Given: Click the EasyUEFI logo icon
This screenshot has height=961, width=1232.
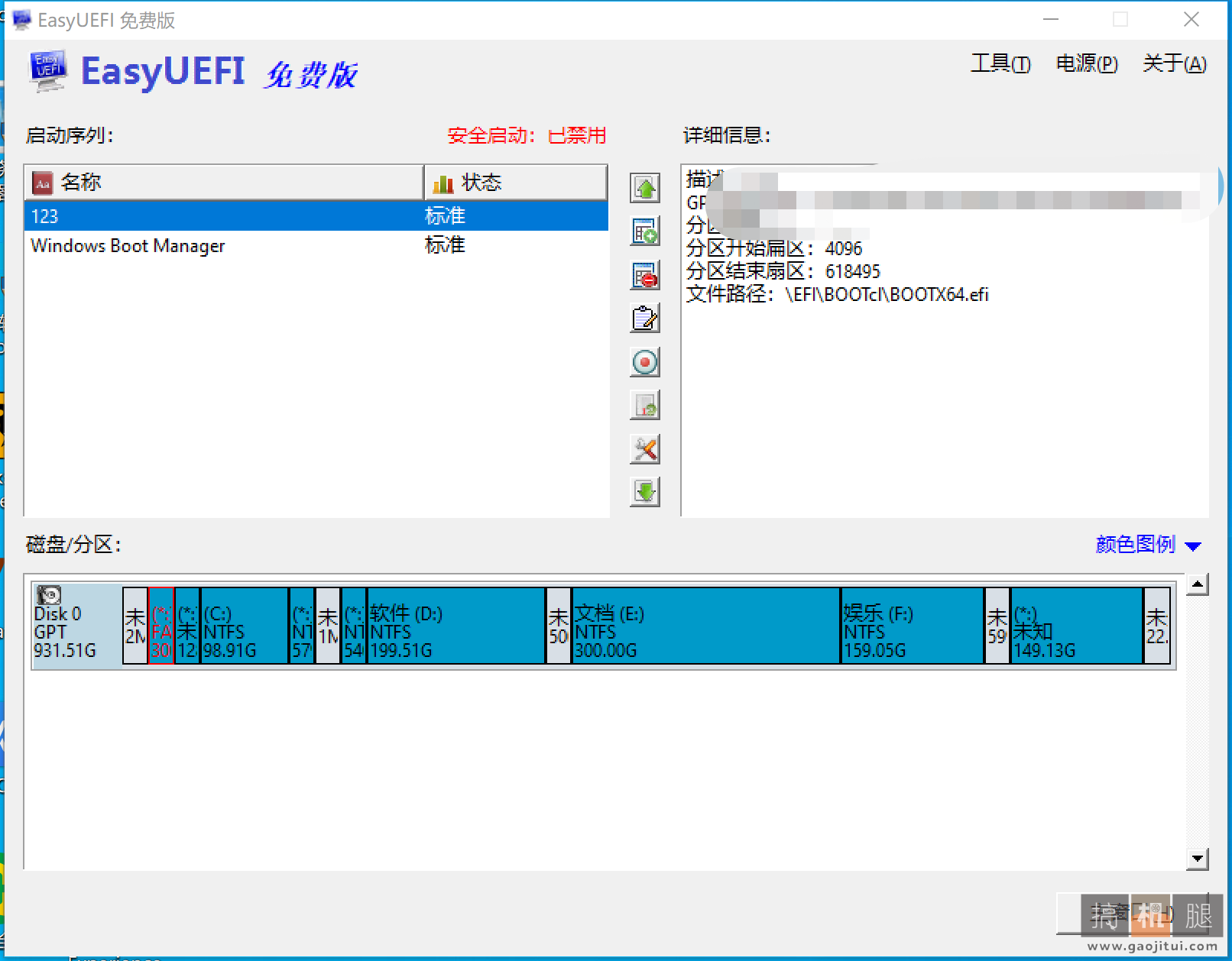Looking at the screenshot, I should 48,71.
